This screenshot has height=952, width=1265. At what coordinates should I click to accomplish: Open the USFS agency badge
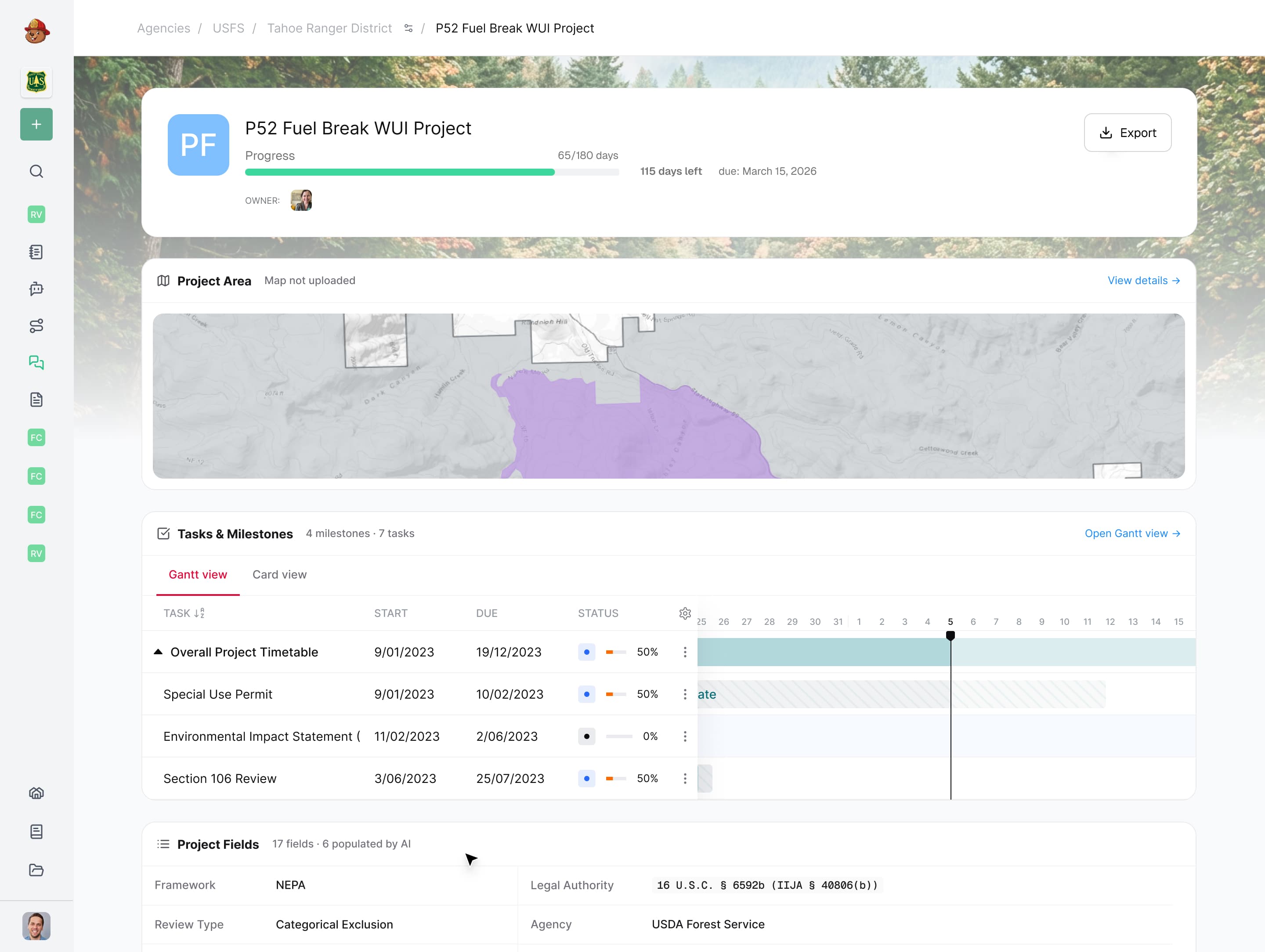click(36, 83)
